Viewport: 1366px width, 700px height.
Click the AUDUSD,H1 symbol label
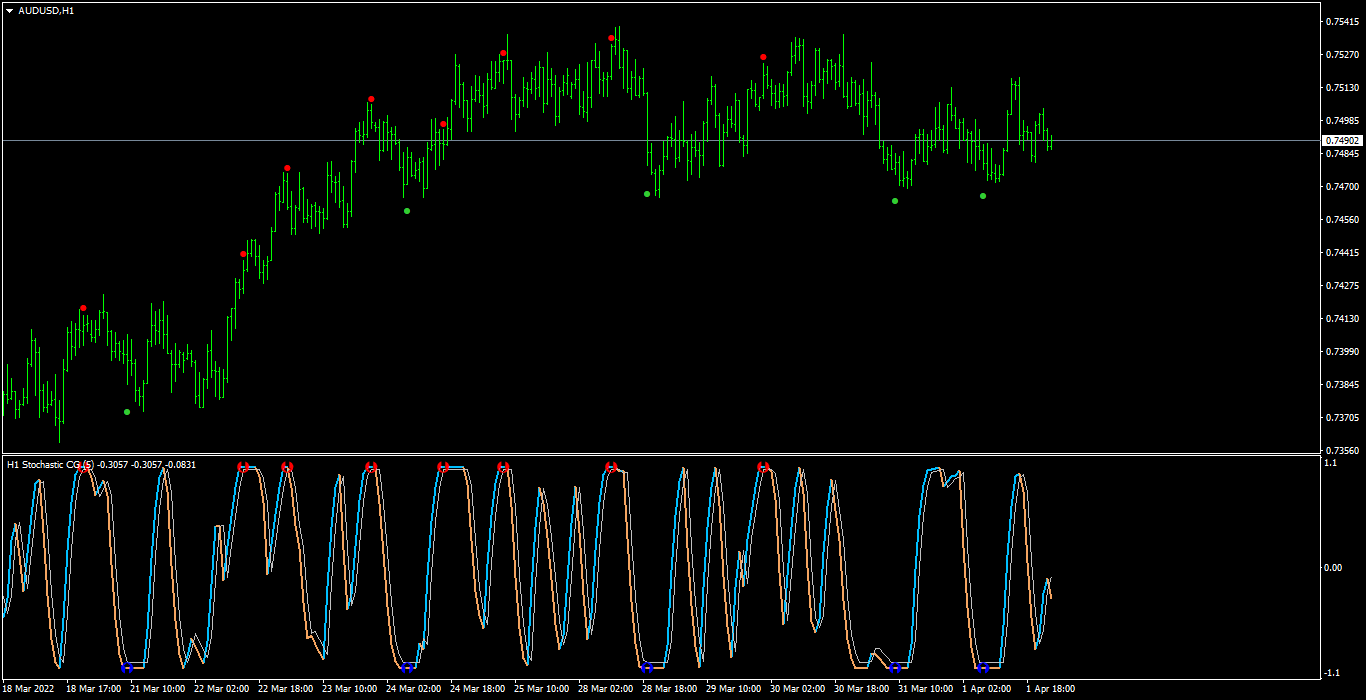(46, 10)
